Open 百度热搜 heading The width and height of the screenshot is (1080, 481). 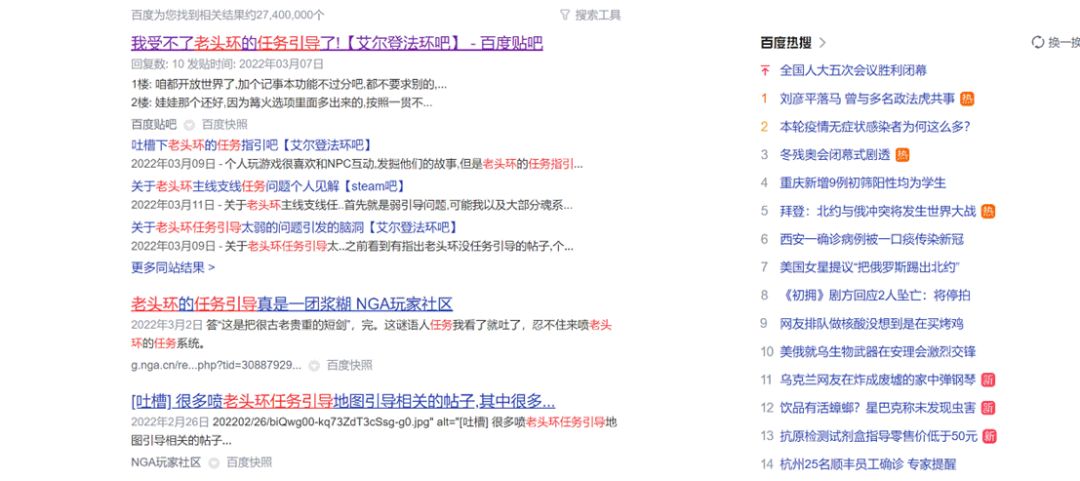[787, 43]
